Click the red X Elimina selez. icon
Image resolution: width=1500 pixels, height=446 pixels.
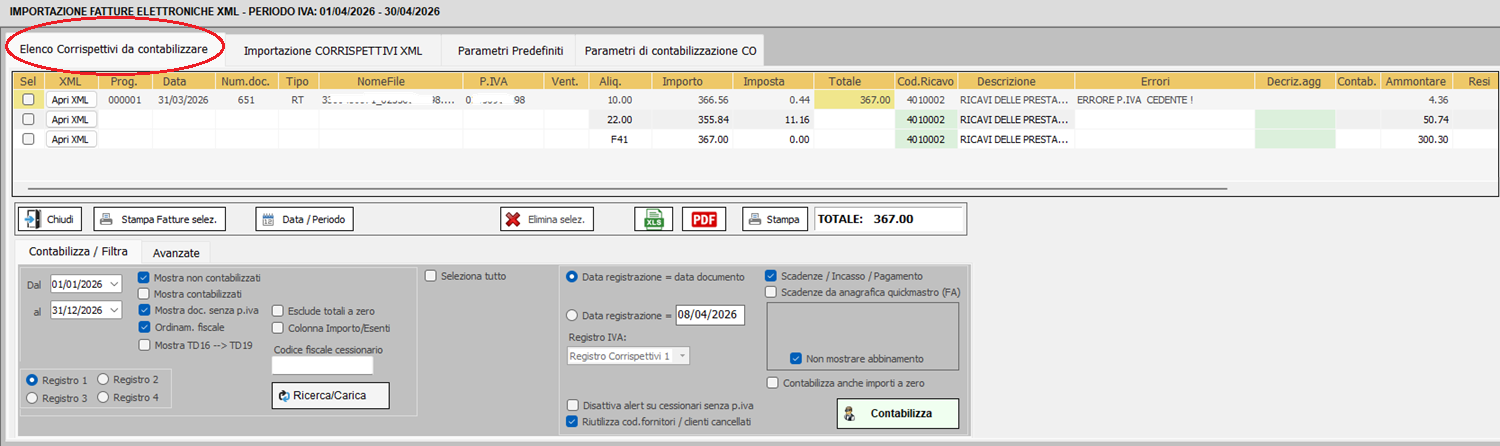tap(513, 219)
